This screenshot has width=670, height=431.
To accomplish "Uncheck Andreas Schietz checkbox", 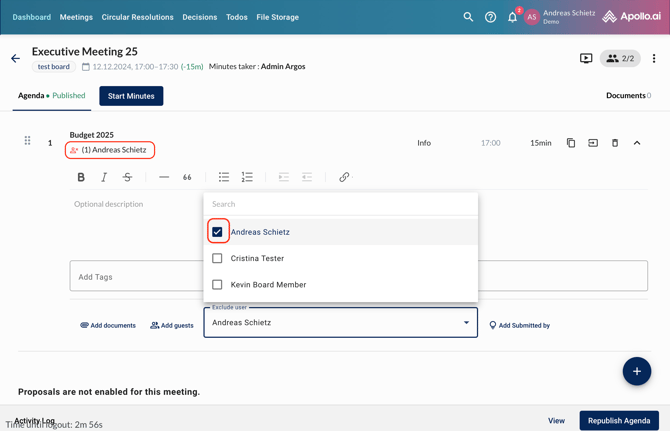I will (217, 232).
